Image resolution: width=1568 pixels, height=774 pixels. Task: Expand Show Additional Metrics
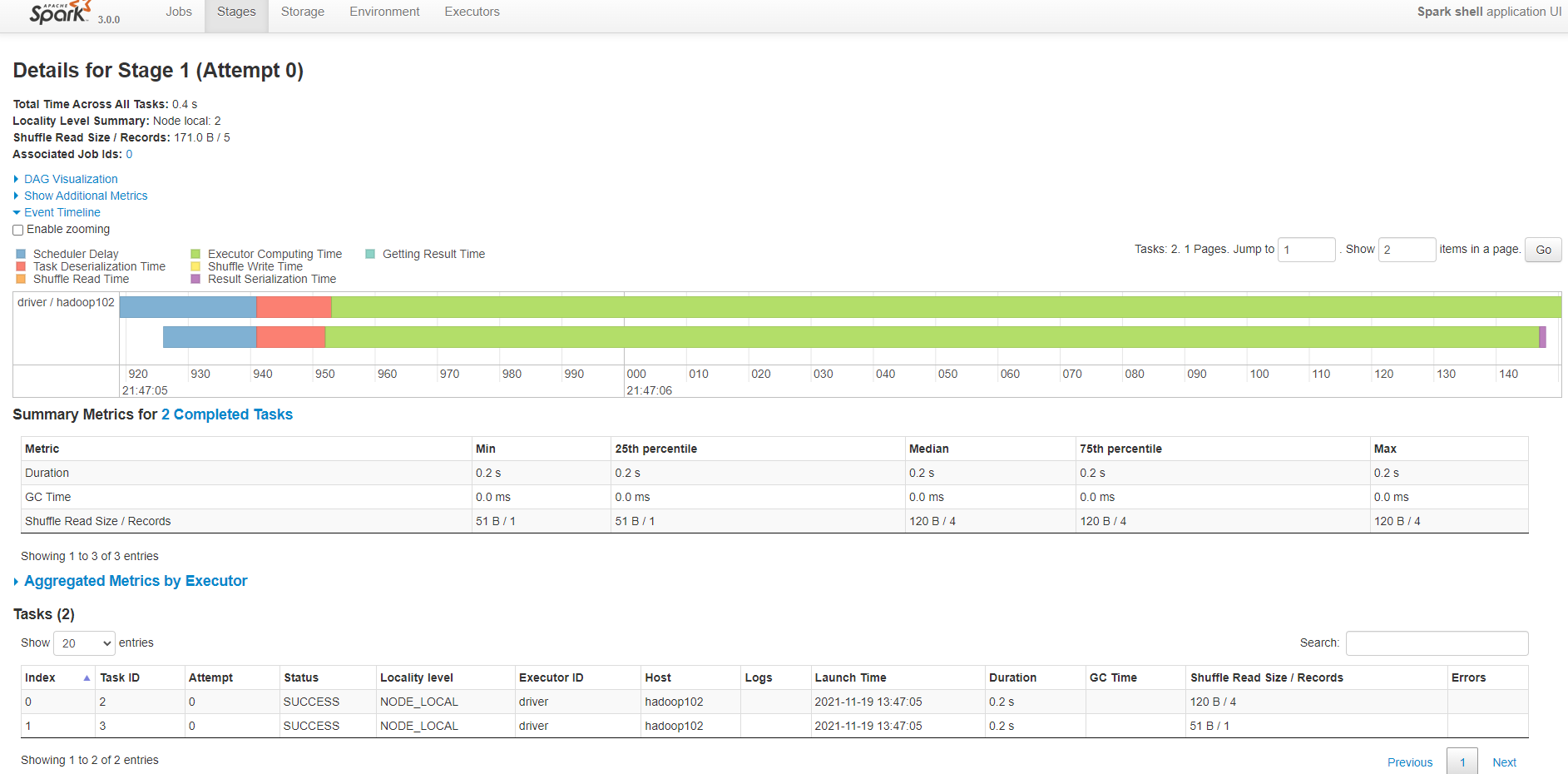click(86, 196)
